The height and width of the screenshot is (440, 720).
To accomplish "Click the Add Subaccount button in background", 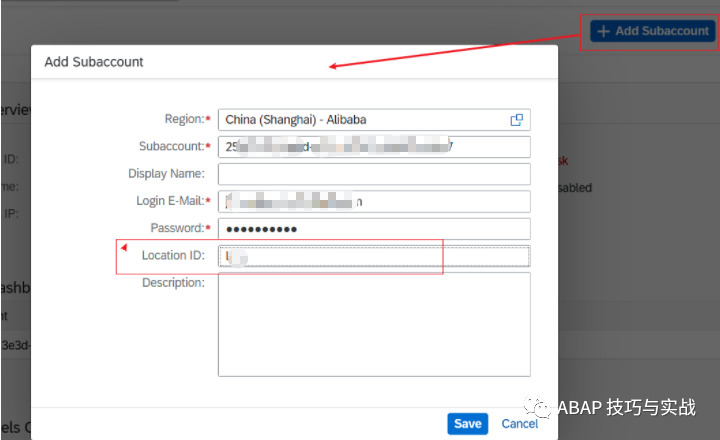I will click(x=652, y=31).
